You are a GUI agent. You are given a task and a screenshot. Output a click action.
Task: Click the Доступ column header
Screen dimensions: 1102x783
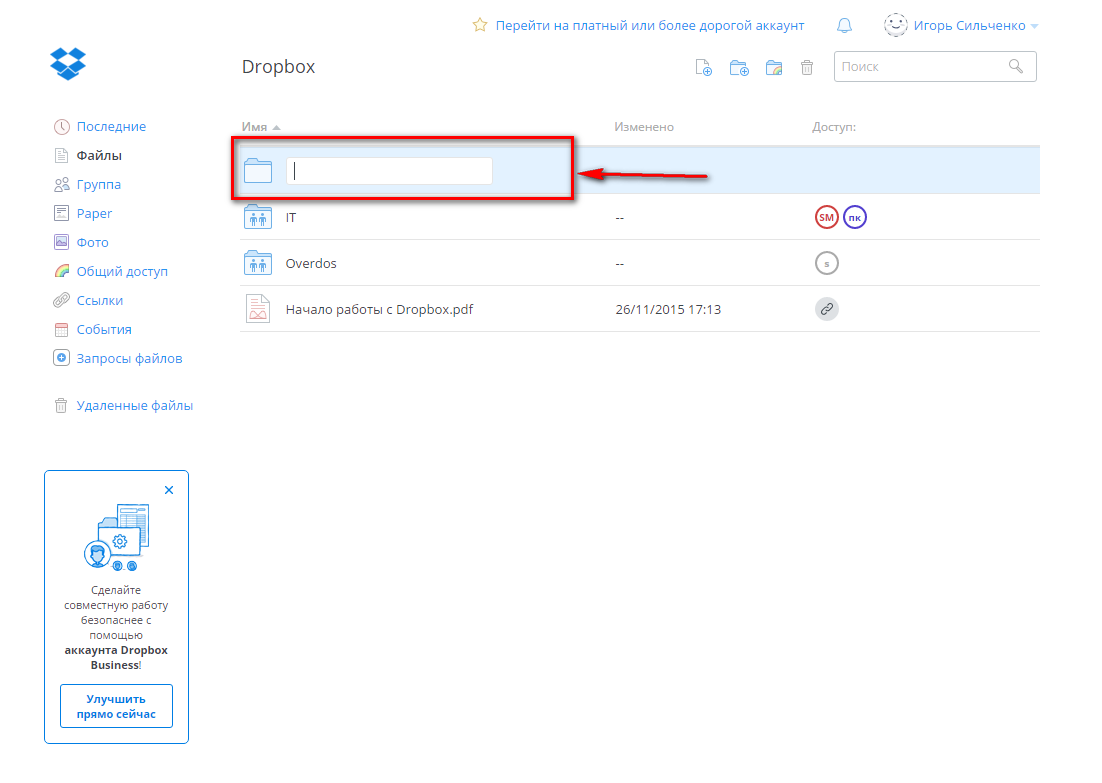(834, 127)
